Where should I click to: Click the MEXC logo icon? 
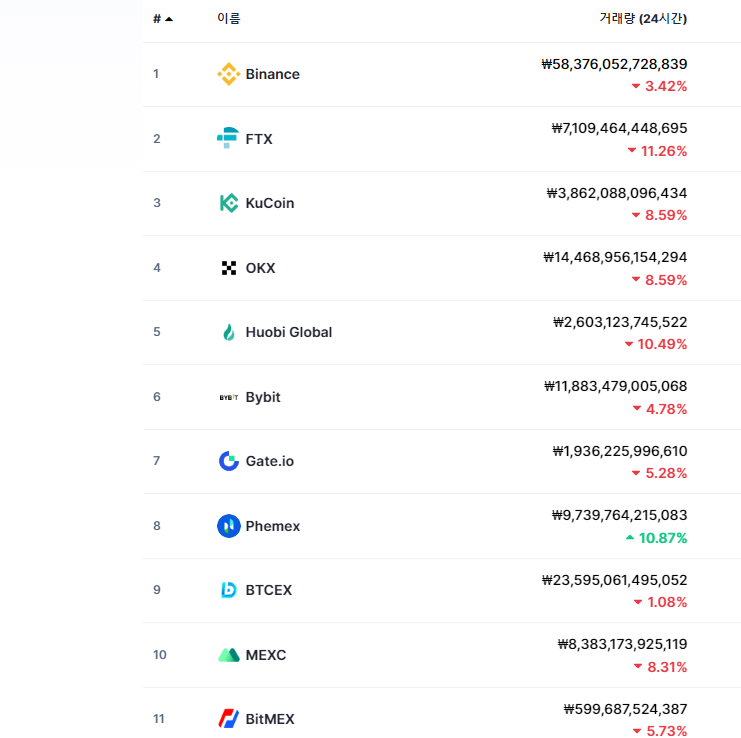(228, 655)
